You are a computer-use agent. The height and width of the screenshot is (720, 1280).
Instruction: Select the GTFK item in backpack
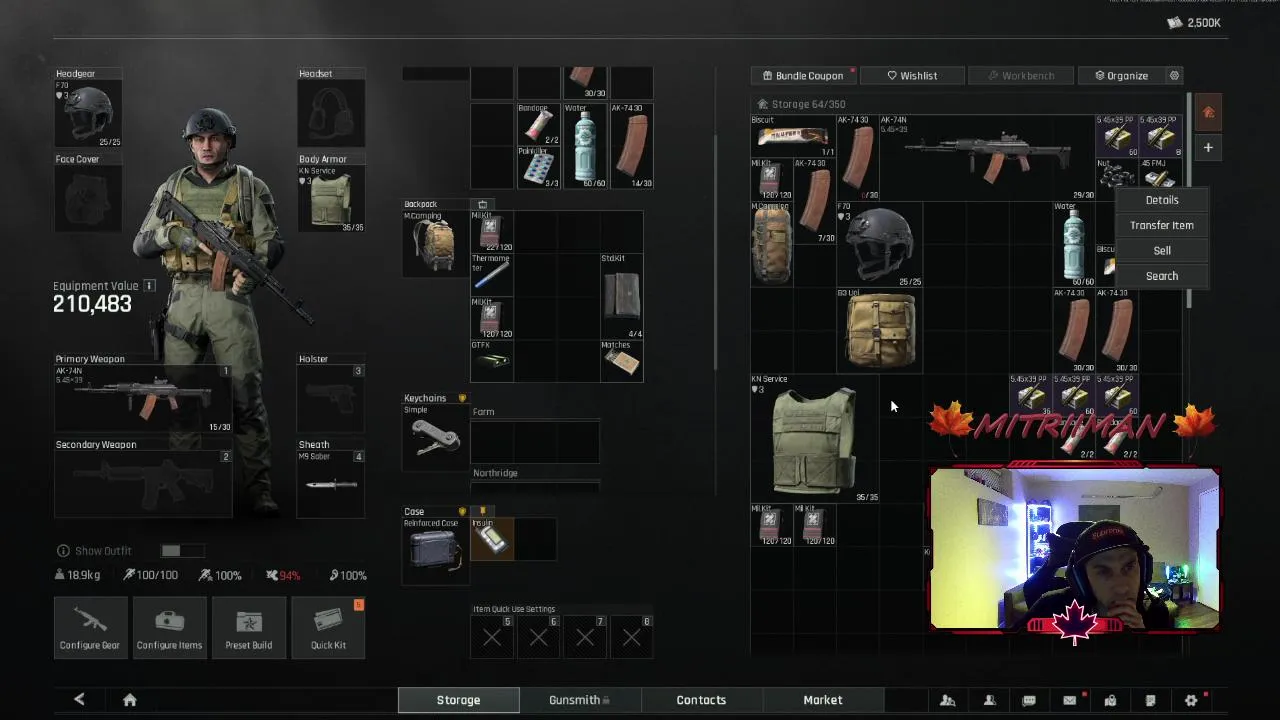(x=491, y=361)
